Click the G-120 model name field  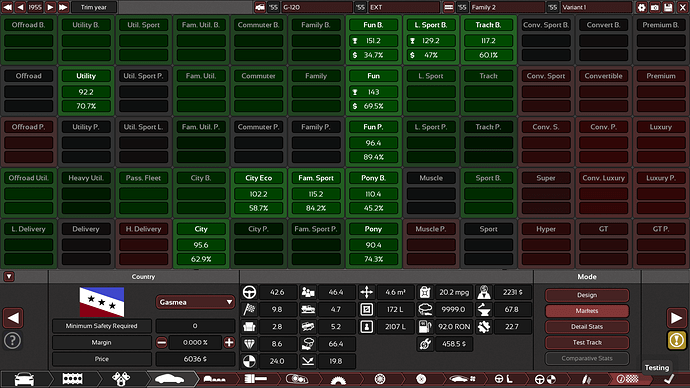pos(317,7)
